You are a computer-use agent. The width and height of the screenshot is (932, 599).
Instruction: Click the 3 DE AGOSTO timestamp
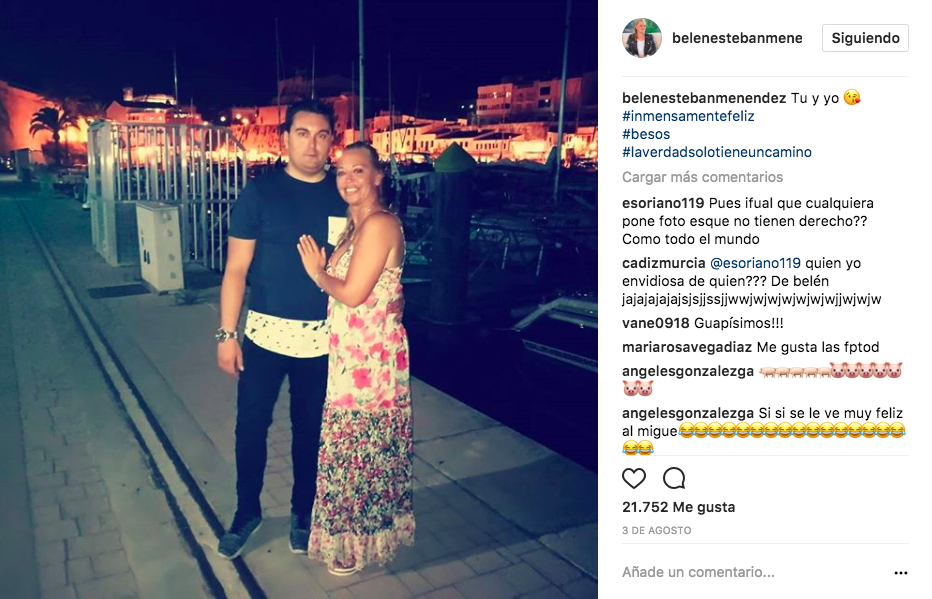[x=656, y=530]
